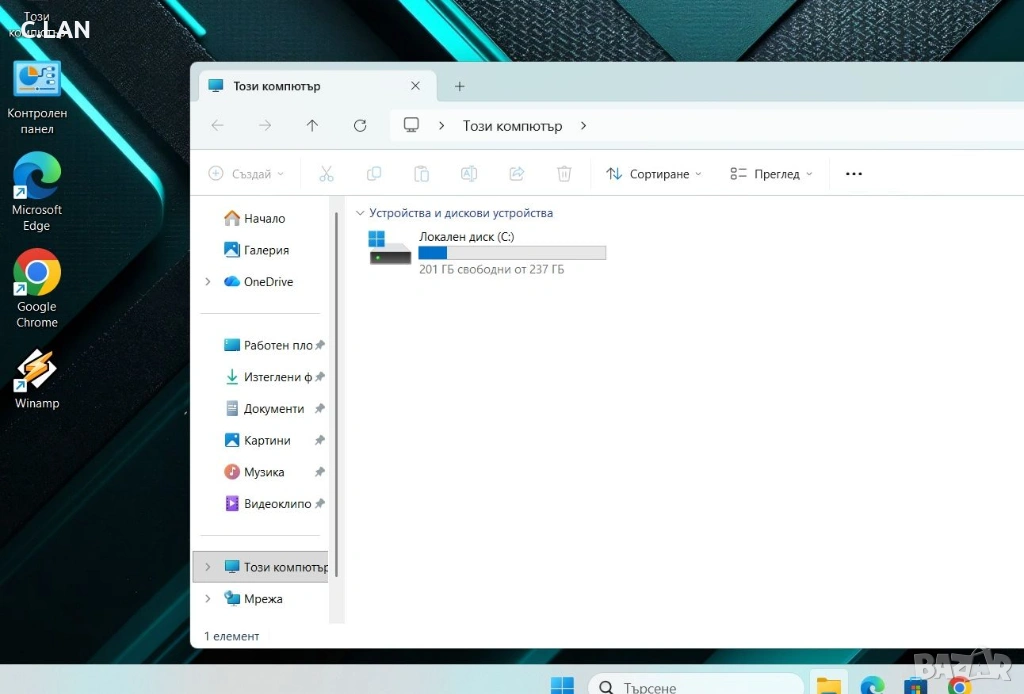Screen dimensions: 1024x694
Task: Click the Share icon in toolbar
Action: (x=517, y=174)
